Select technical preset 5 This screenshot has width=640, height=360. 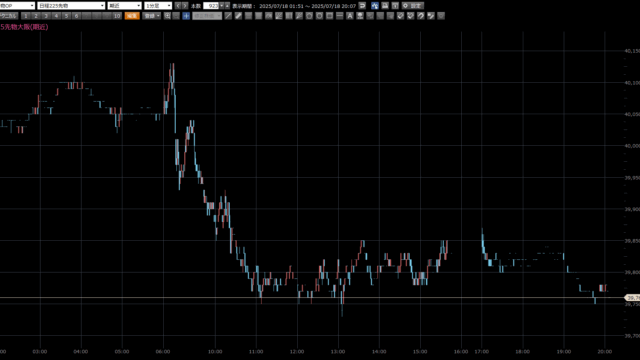pyautogui.click(x=66, y=16)
